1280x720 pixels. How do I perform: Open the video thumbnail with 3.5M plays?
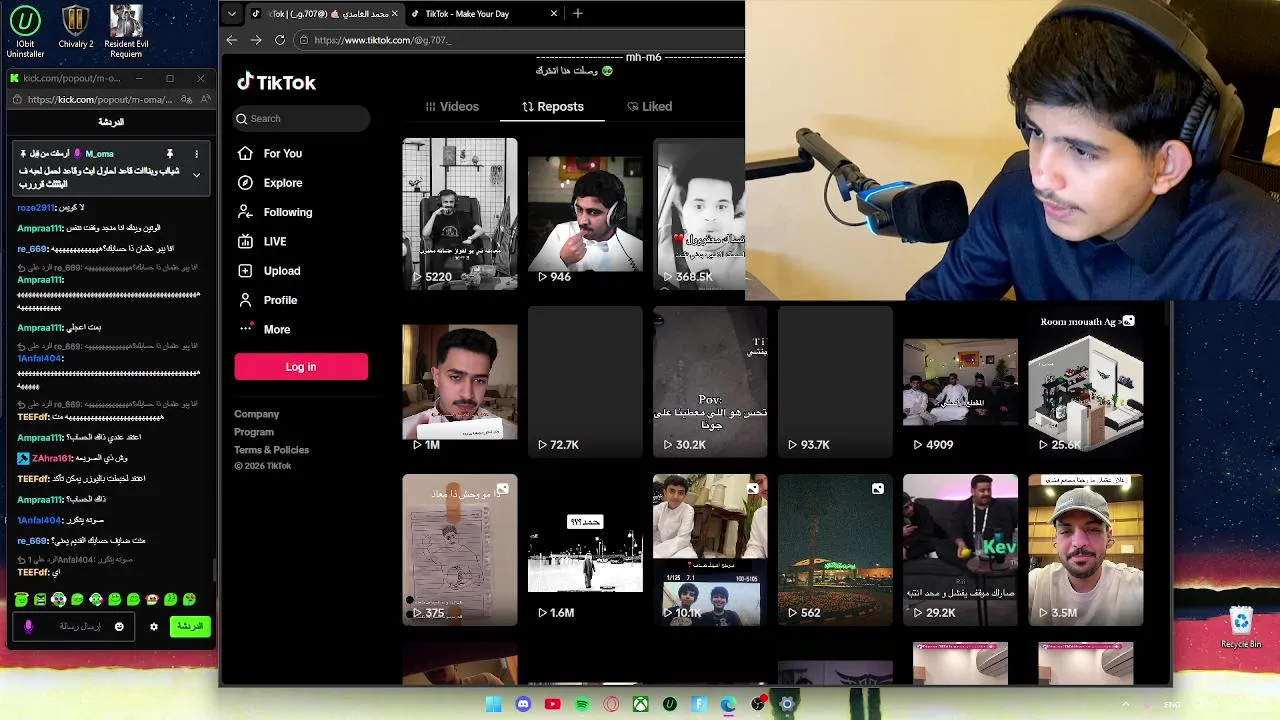pos(1085,550)
